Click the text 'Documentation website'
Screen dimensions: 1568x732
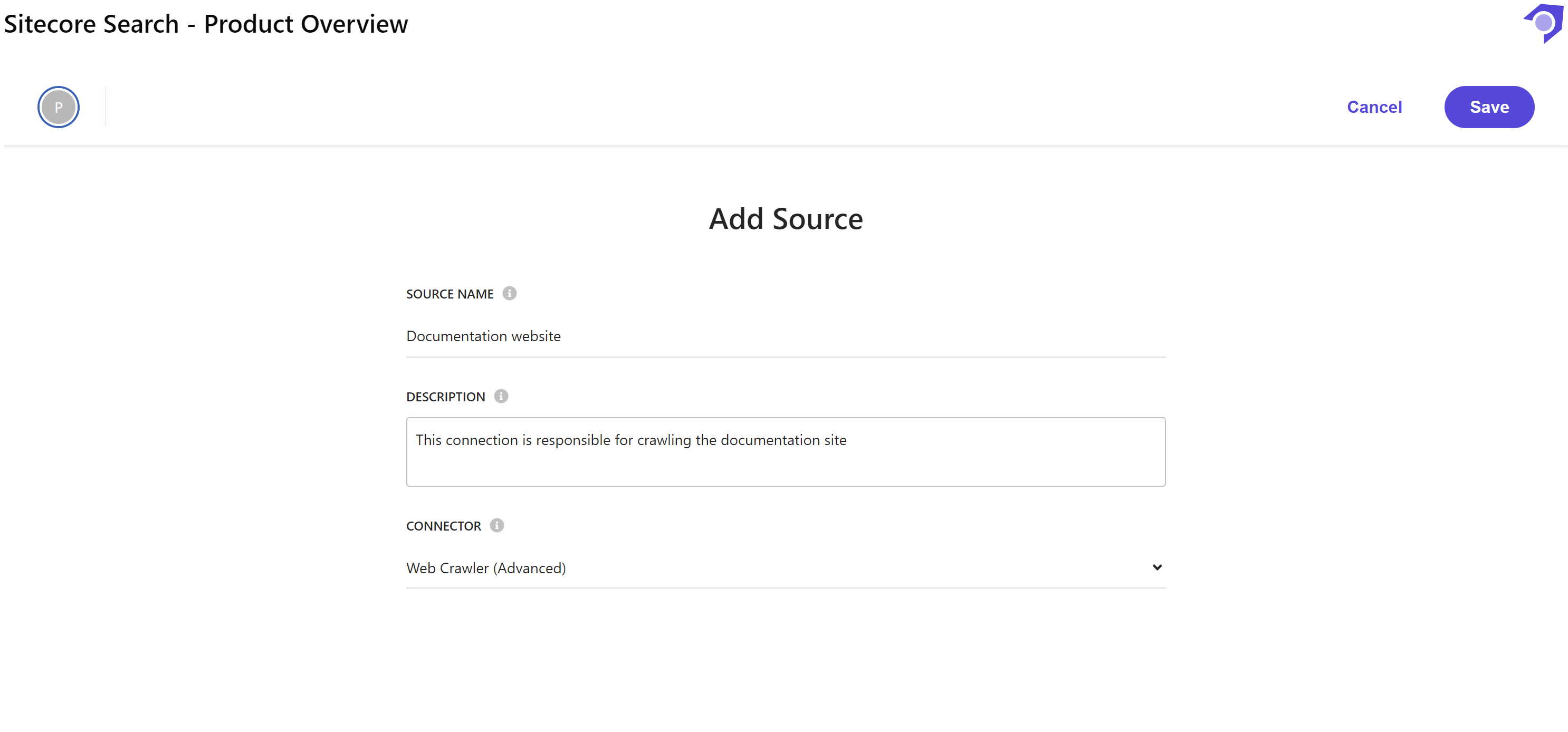point(483,336)
